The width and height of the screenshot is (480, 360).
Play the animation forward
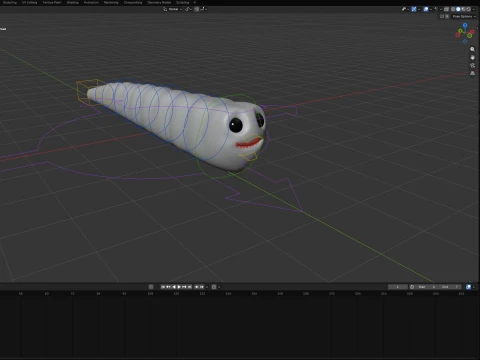179,287
